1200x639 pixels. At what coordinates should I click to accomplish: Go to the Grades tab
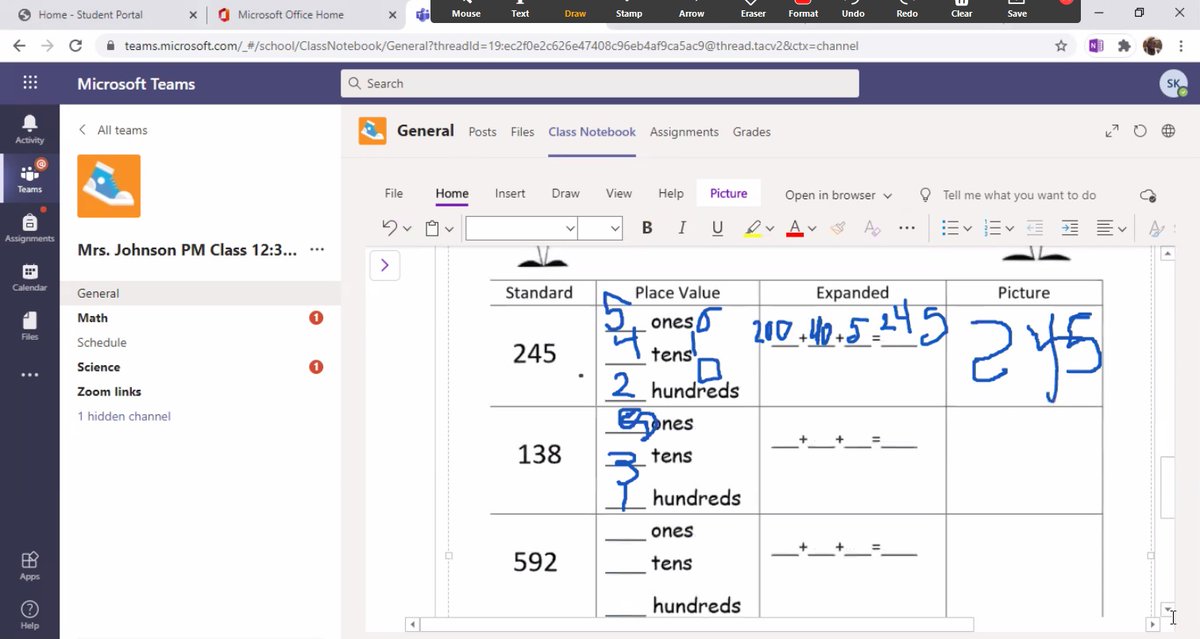tap(752, 132)
